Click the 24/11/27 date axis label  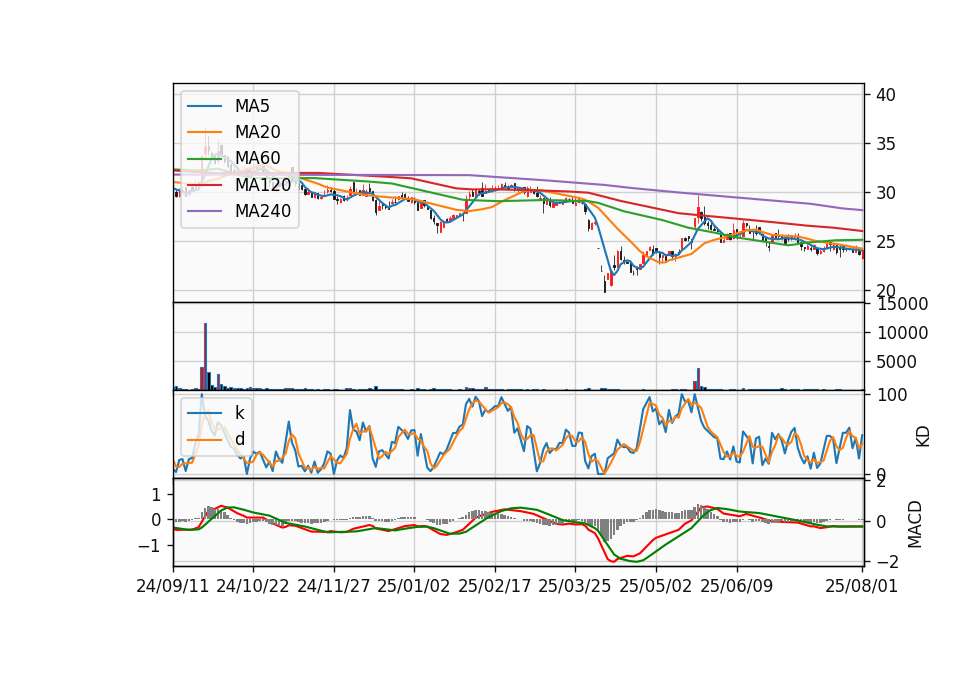(334, 586)
